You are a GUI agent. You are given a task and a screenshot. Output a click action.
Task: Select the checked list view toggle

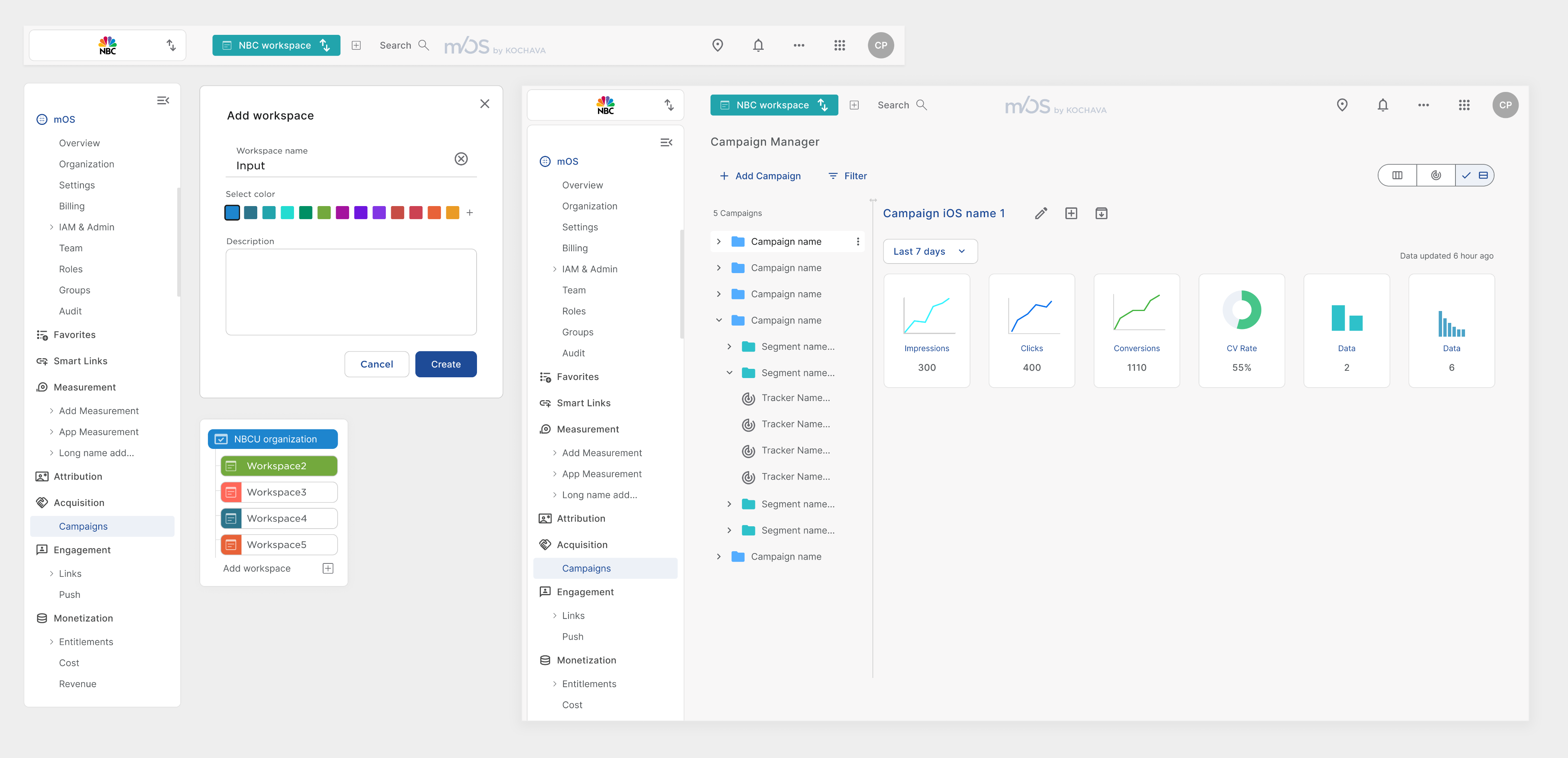(x=1474, y=175)
